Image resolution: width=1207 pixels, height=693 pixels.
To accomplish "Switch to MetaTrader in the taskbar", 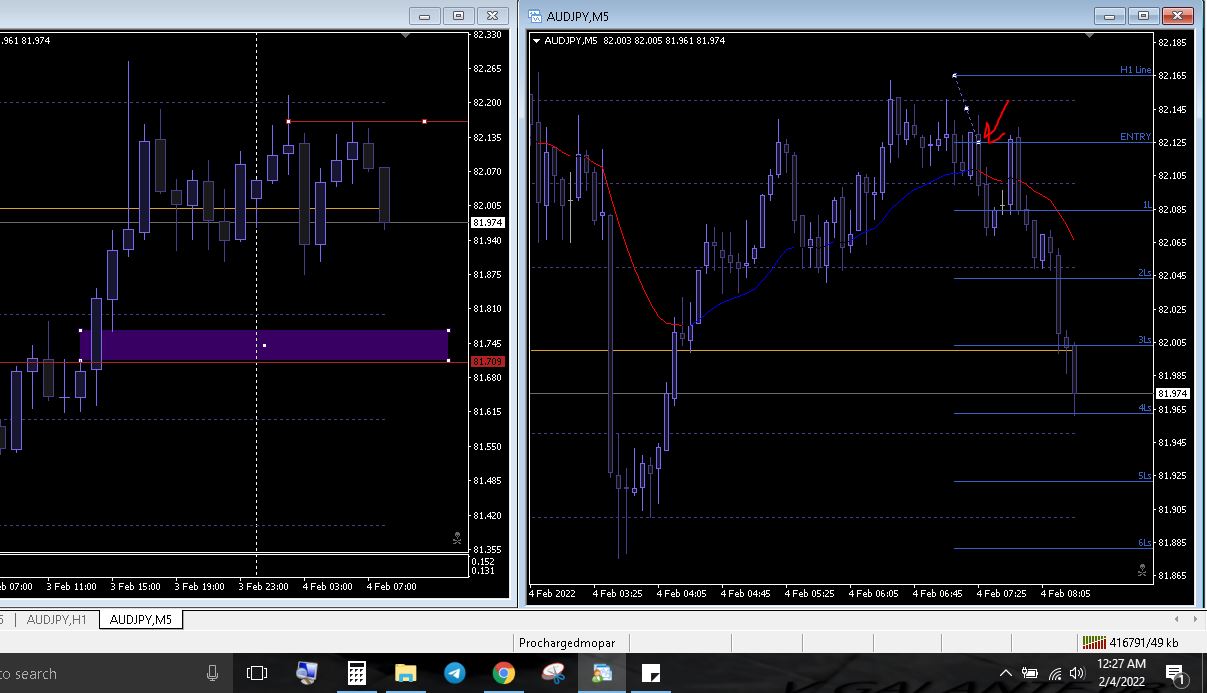I will 601,673.
